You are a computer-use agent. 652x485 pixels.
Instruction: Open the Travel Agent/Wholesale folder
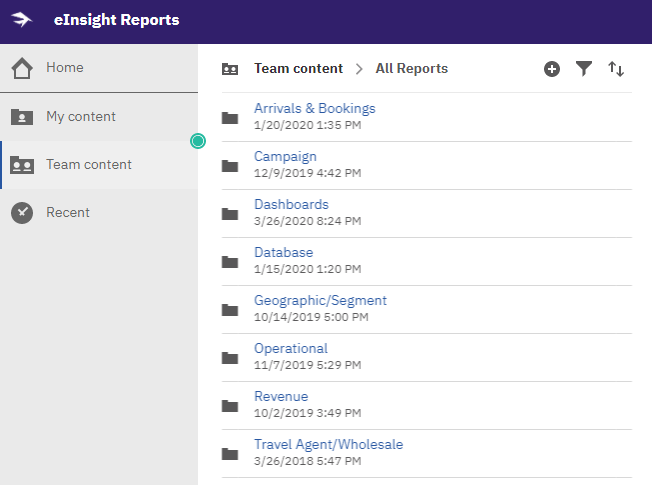pyautogui.click(x=328, y=444)
